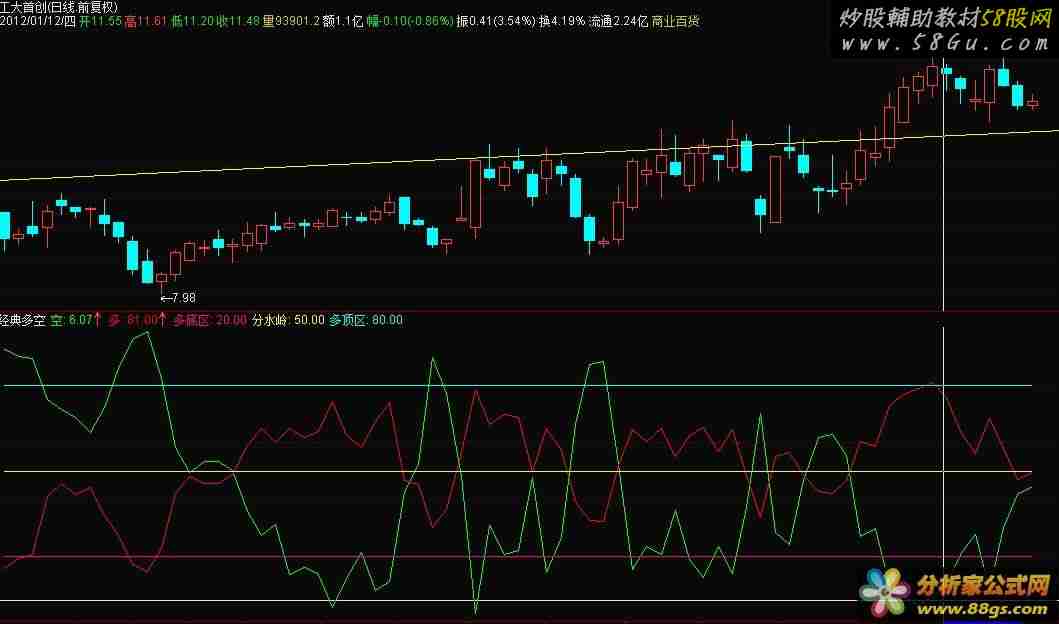This screenshot has height=624, width=1059.
Task: Click the sector label 商业百货
Action: 675,21
